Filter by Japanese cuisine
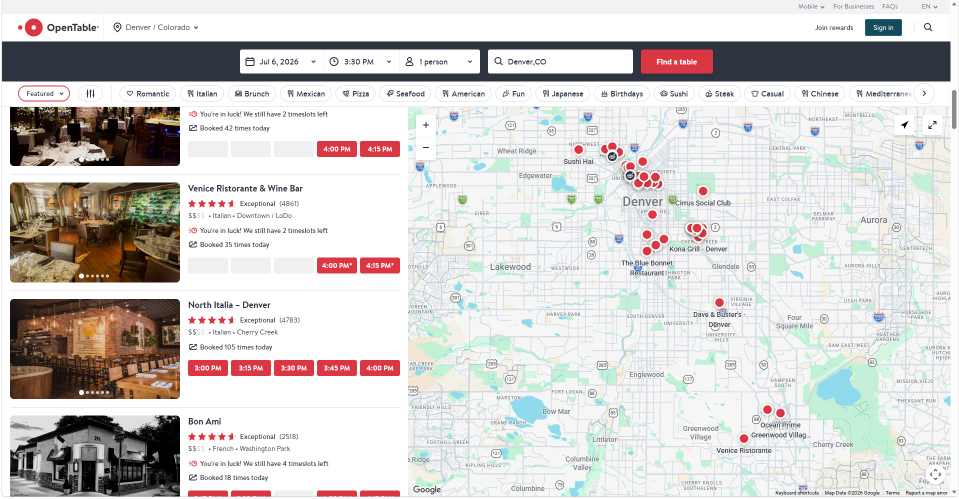 563,94
